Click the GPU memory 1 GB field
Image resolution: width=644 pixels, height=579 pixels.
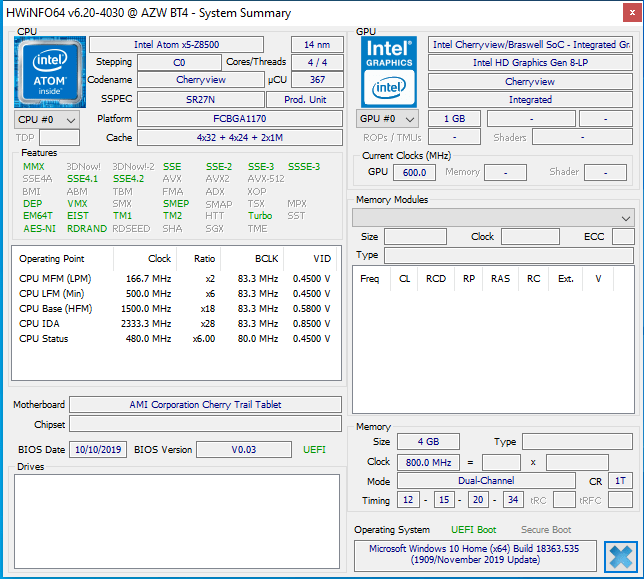click(x=454, y=119)
